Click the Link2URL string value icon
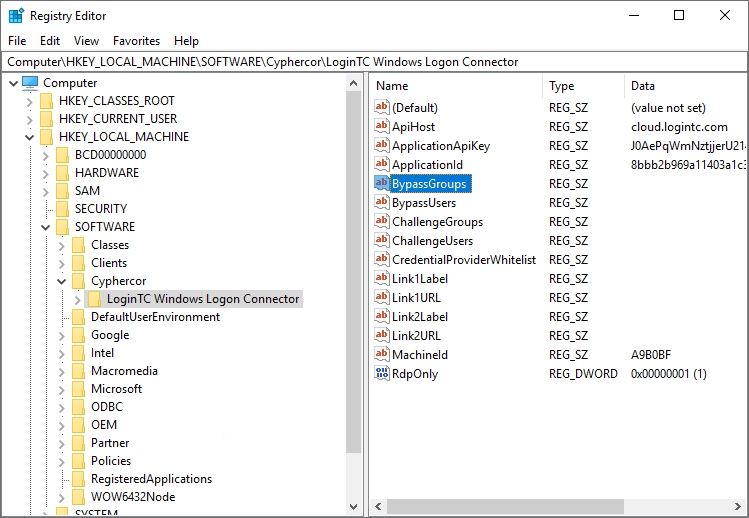The image size is (749, 518). click(382, 335)
